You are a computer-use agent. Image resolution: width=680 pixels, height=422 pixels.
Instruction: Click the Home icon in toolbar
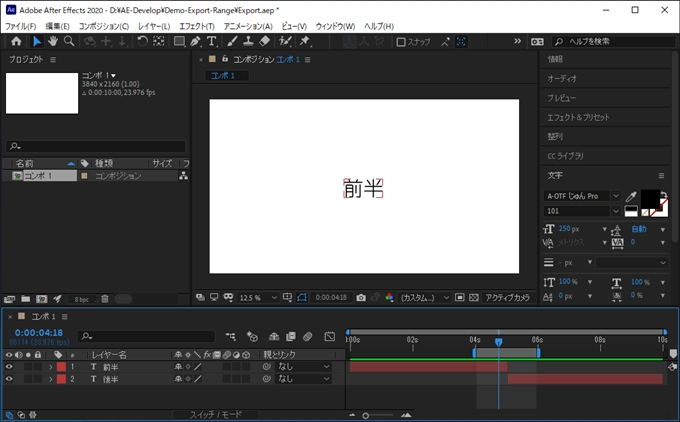point(16,41)
